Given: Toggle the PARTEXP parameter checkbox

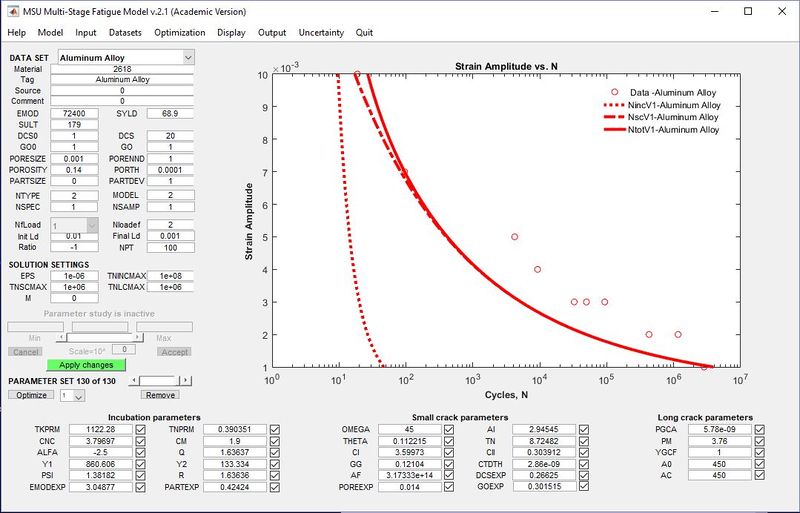Looking at the screenshot, I should (x=275, y=490).
